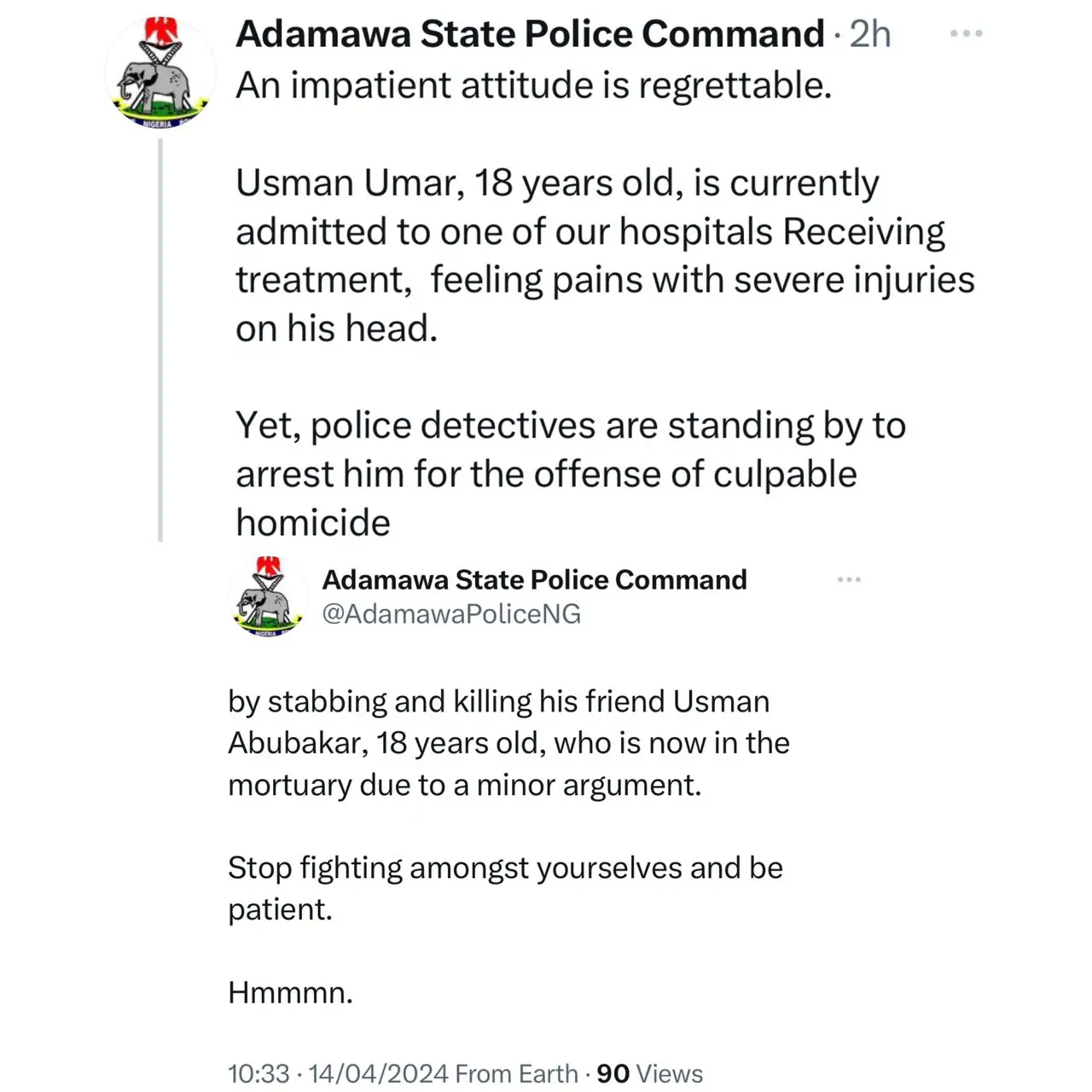Click the 'by stabbing and killing his friend' paragraph
The image size is (1092, 1092).
(508, 742)
